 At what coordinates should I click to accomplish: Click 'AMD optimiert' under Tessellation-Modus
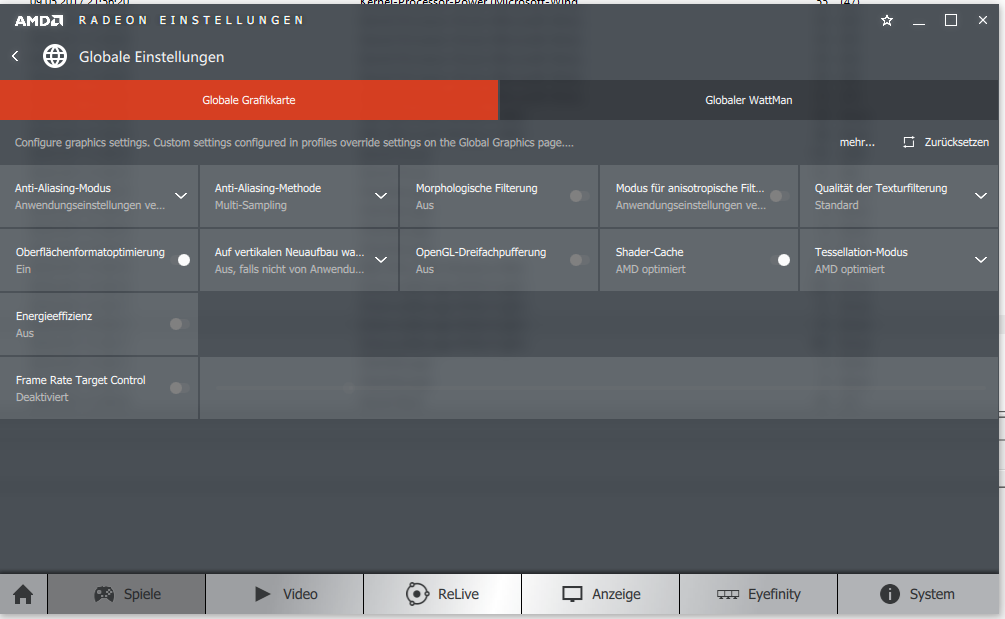click(849, 269)
